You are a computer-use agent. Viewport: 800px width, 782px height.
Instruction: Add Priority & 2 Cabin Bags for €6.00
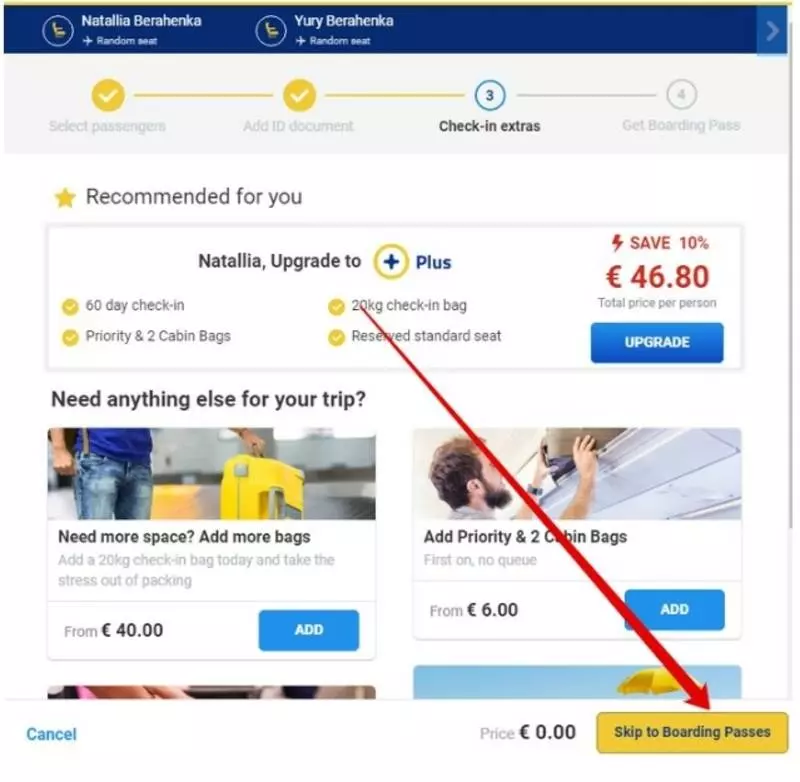674,610
